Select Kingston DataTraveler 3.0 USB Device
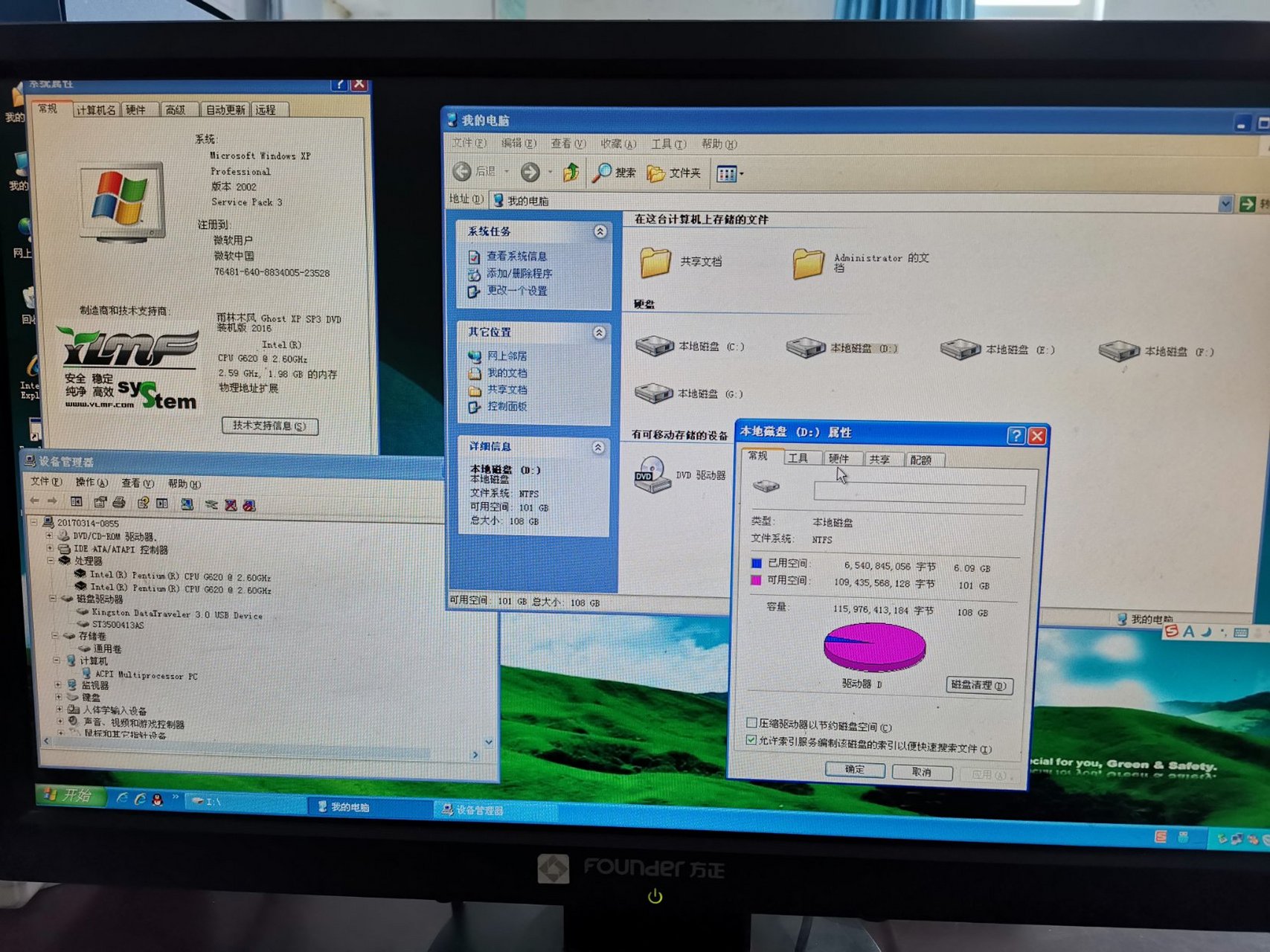The height and width of the screenshot is (952, 1270). 177,614
